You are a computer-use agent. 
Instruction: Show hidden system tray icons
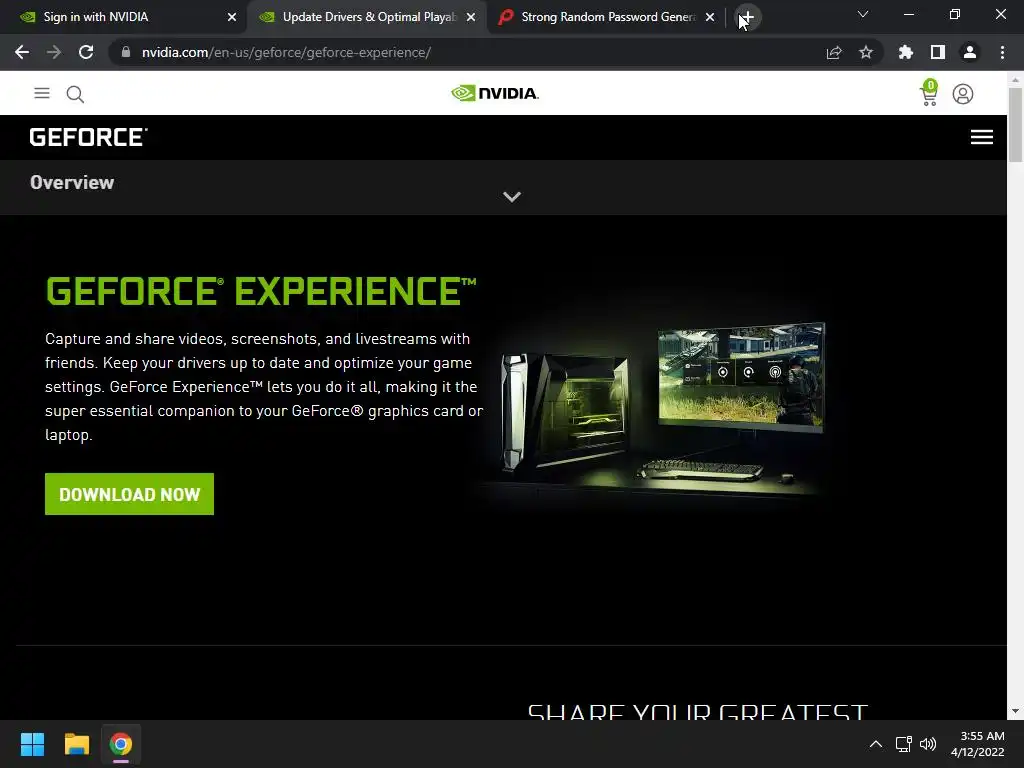point(876,744)
